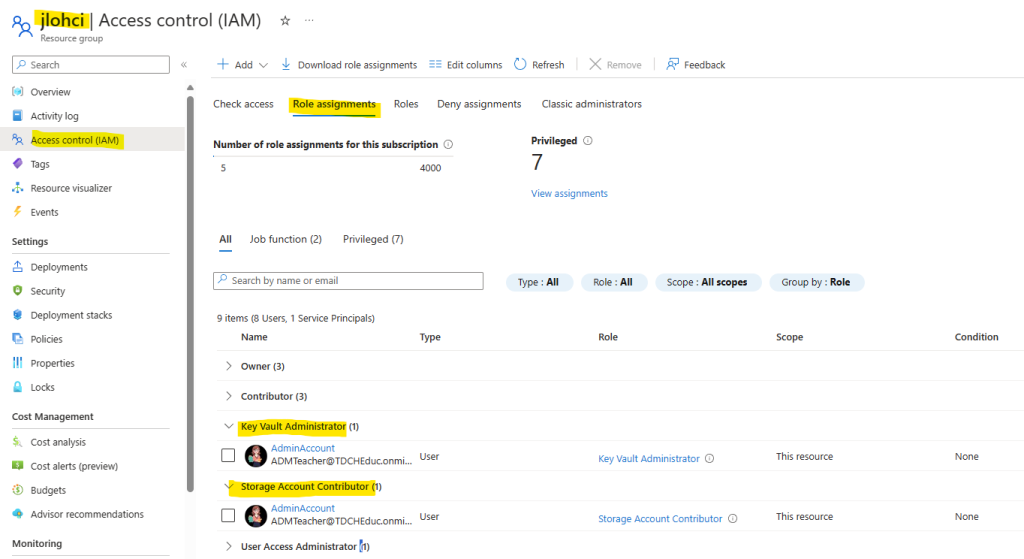Click the Access control (IAM) icon
1024x559 pixels.
[18, 140]
